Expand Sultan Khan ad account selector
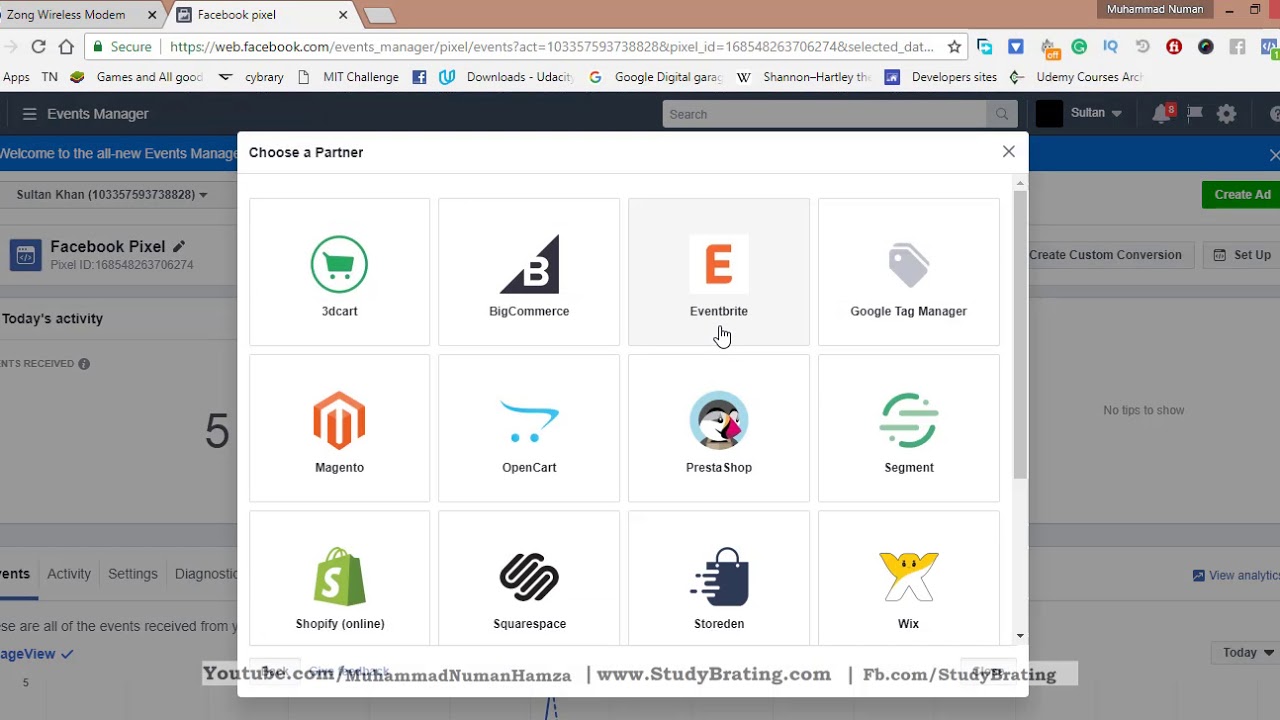 point(112,194)
